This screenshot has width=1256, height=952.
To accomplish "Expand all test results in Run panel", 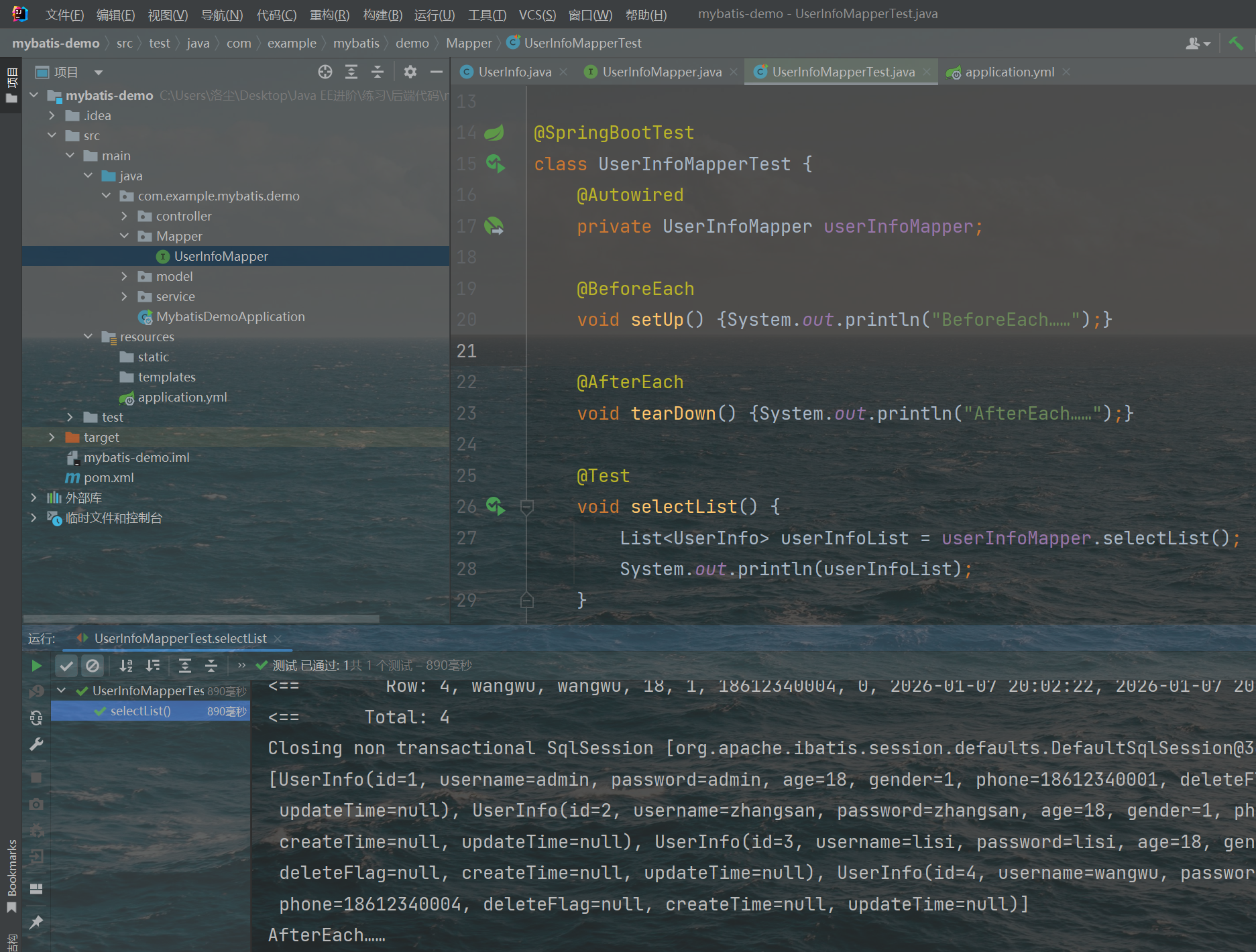I will coord(185,666).
